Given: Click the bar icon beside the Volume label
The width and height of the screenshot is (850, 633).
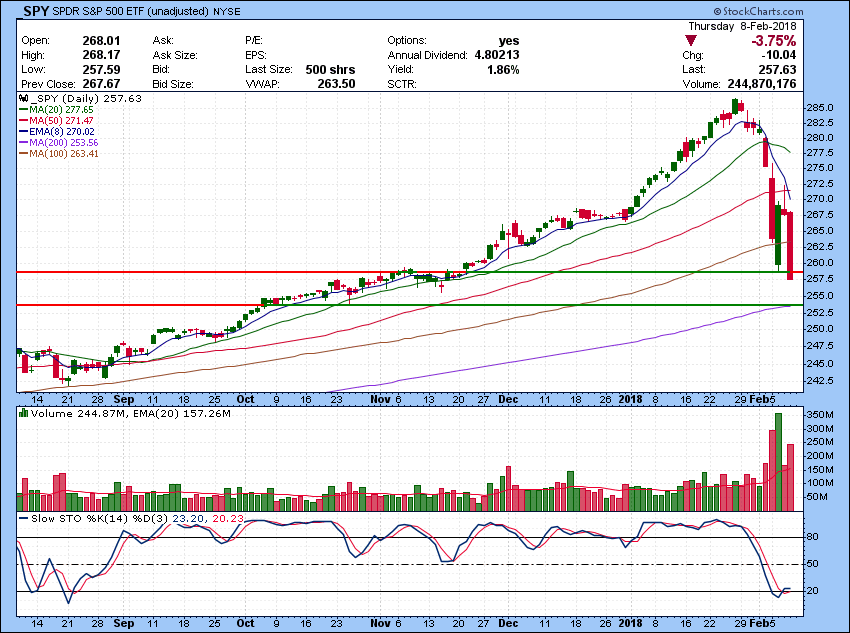Looking at the screenshot, I should click(23, 413).
